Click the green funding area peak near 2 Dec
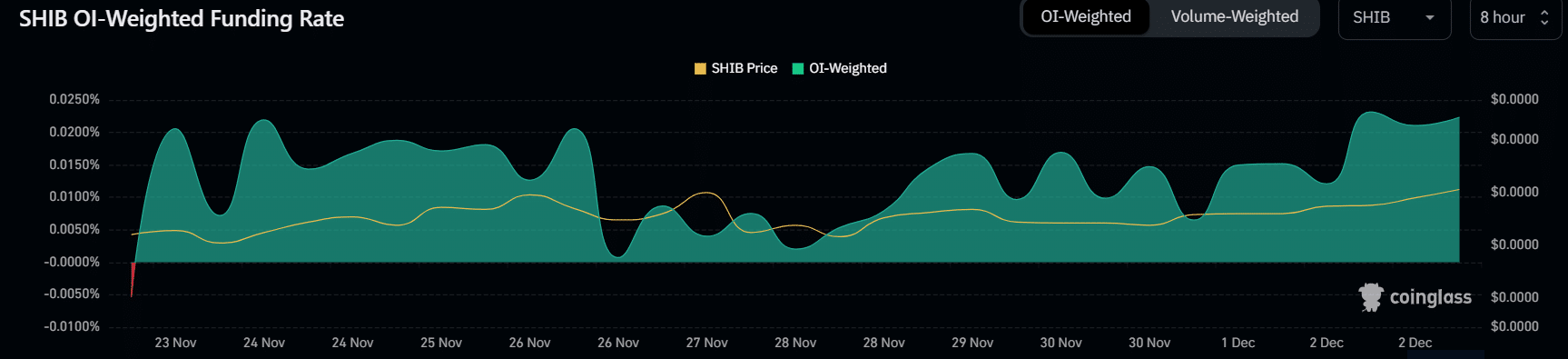 [1370, 114]
